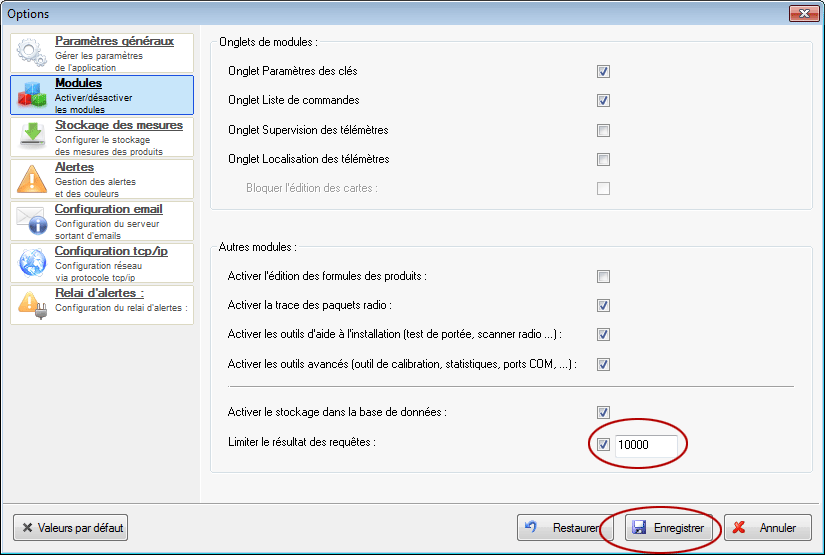This screenshot has width=825, height=555.
Task: Cancel changes via the Annuler label
Action: point(778,528)
